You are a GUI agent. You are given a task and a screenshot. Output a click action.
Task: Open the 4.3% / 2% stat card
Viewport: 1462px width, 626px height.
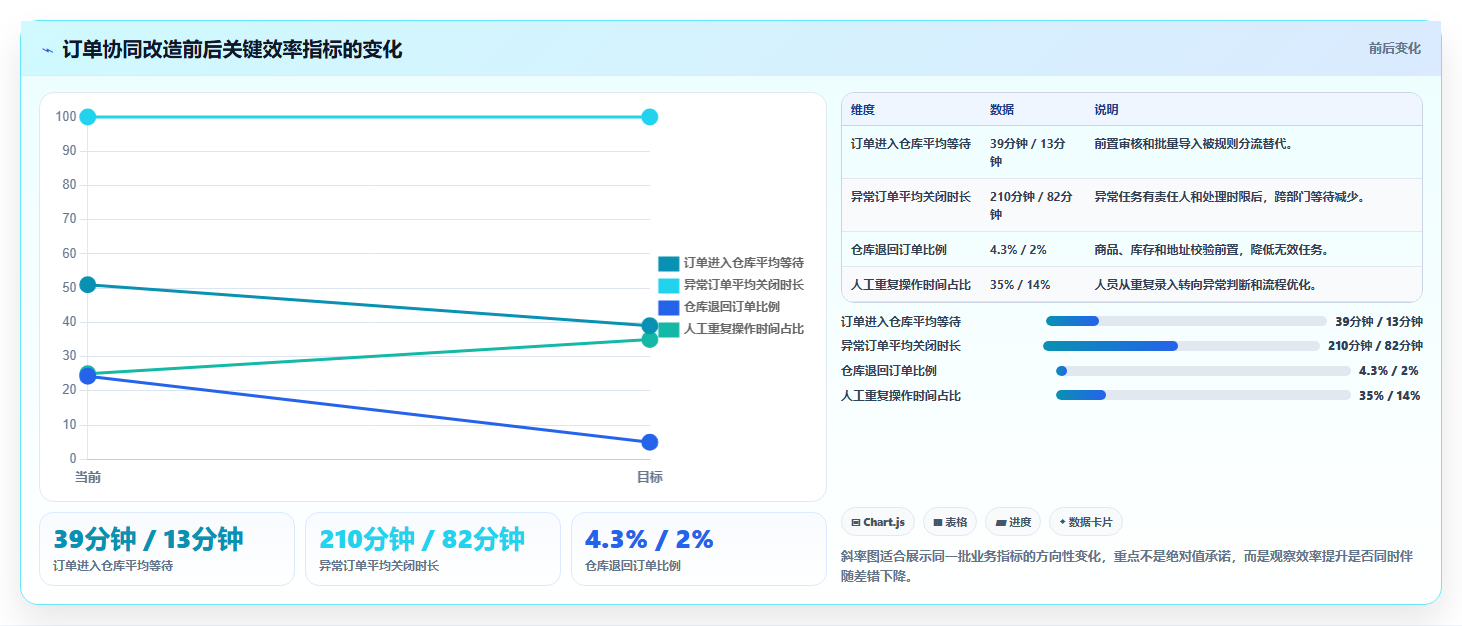pyautogui.click(x=699, y=549)
